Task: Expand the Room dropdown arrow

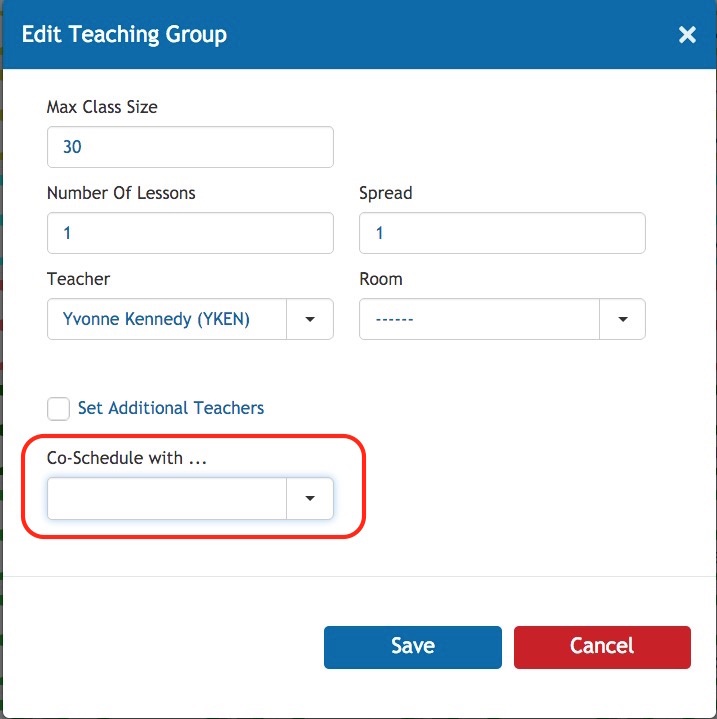Action: [x=622, y=319]
